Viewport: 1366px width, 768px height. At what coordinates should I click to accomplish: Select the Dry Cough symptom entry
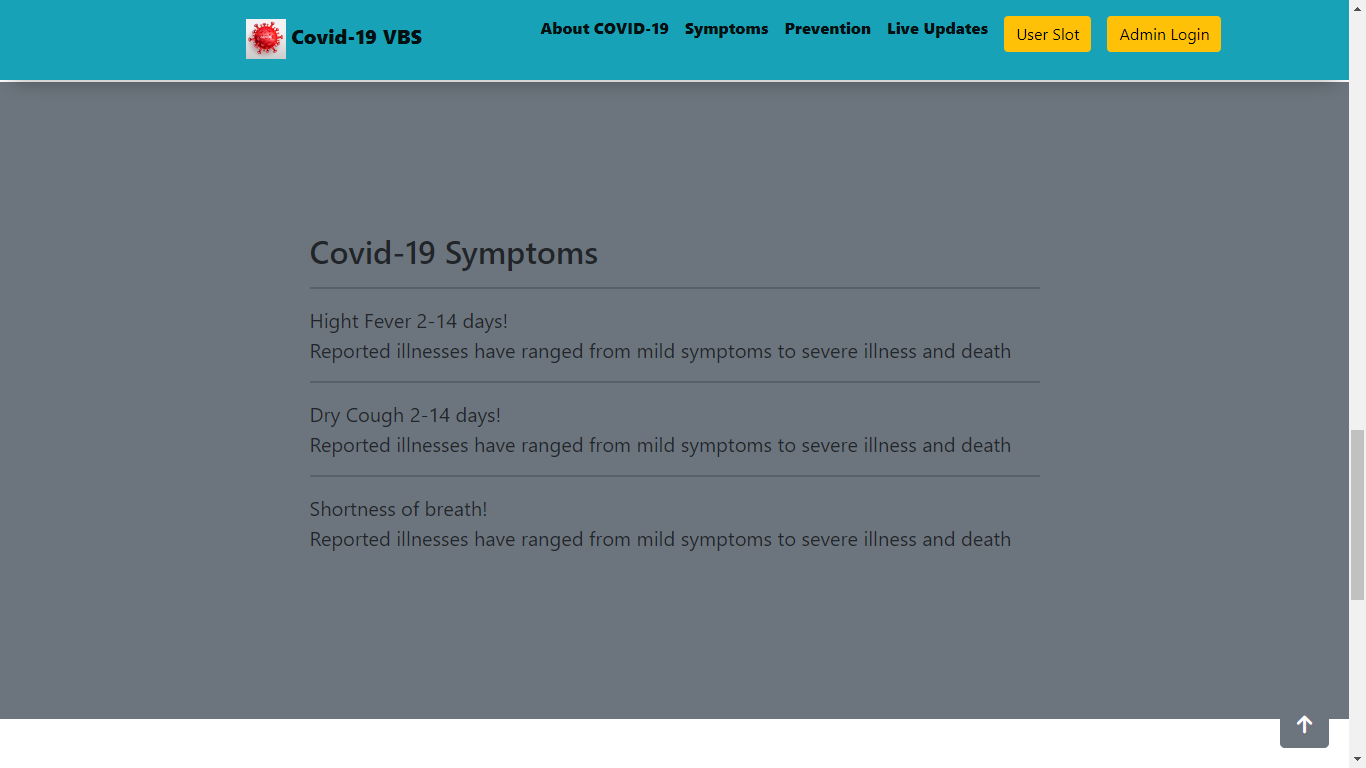[x=405, y=415]
